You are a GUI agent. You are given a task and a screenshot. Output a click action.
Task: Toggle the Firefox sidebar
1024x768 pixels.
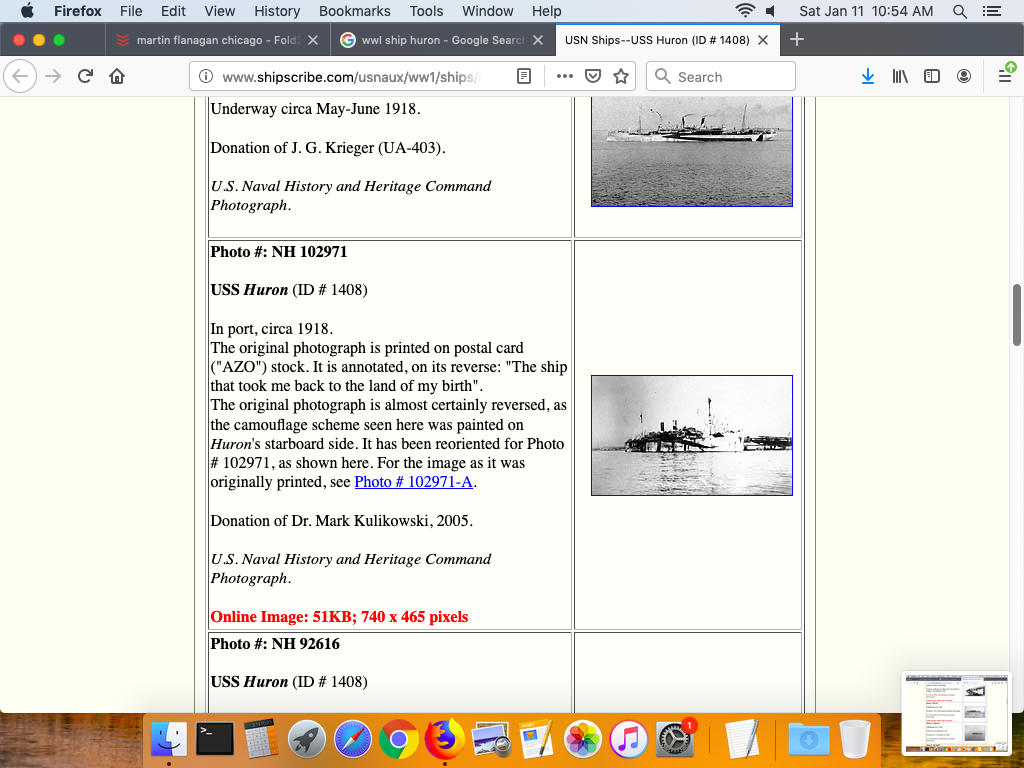click(932, 77)
